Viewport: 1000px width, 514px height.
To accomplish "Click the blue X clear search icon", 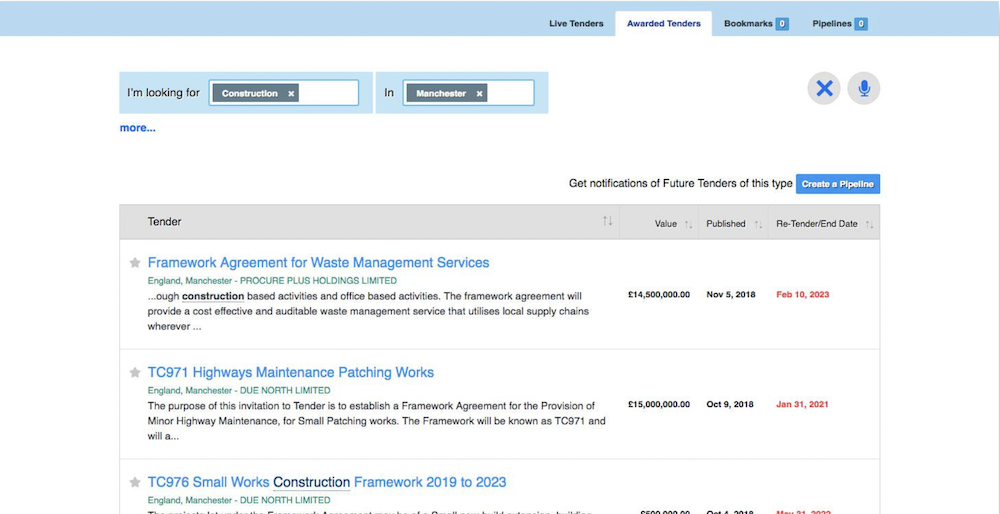I will 824,89.
